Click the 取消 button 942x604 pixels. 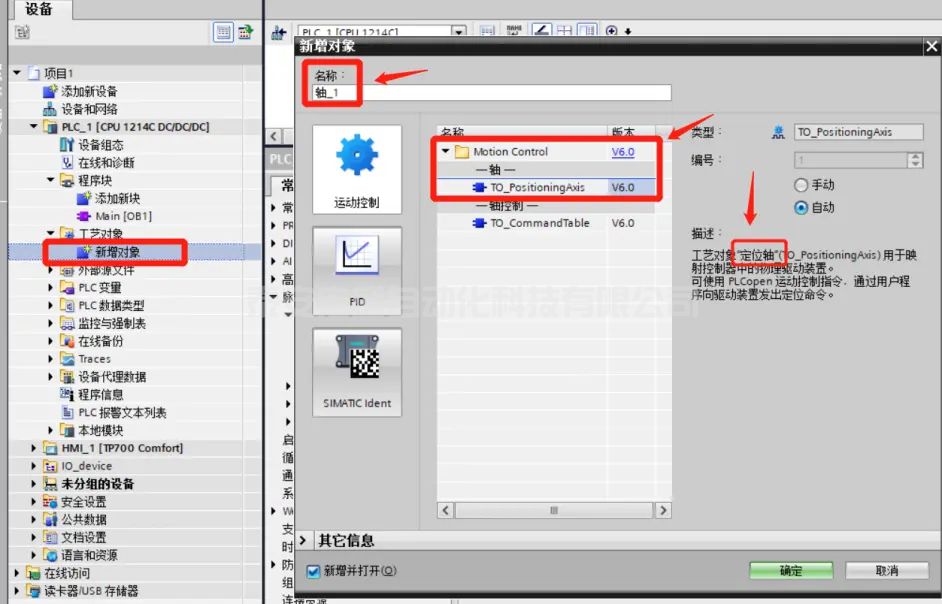point(886,570)
